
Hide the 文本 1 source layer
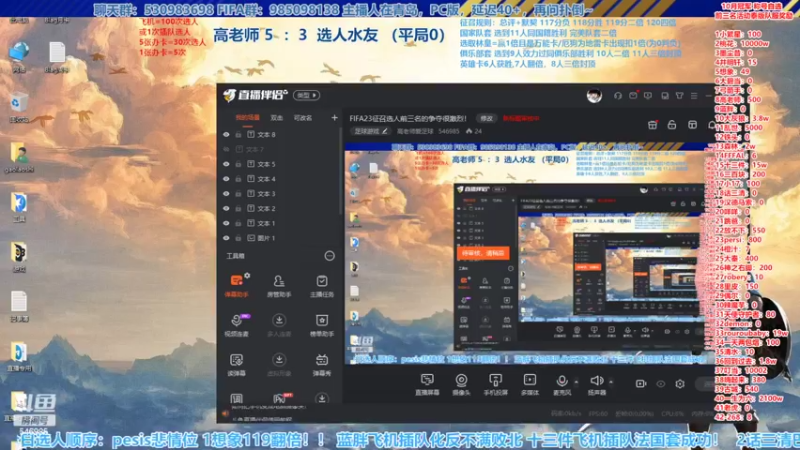226,223
